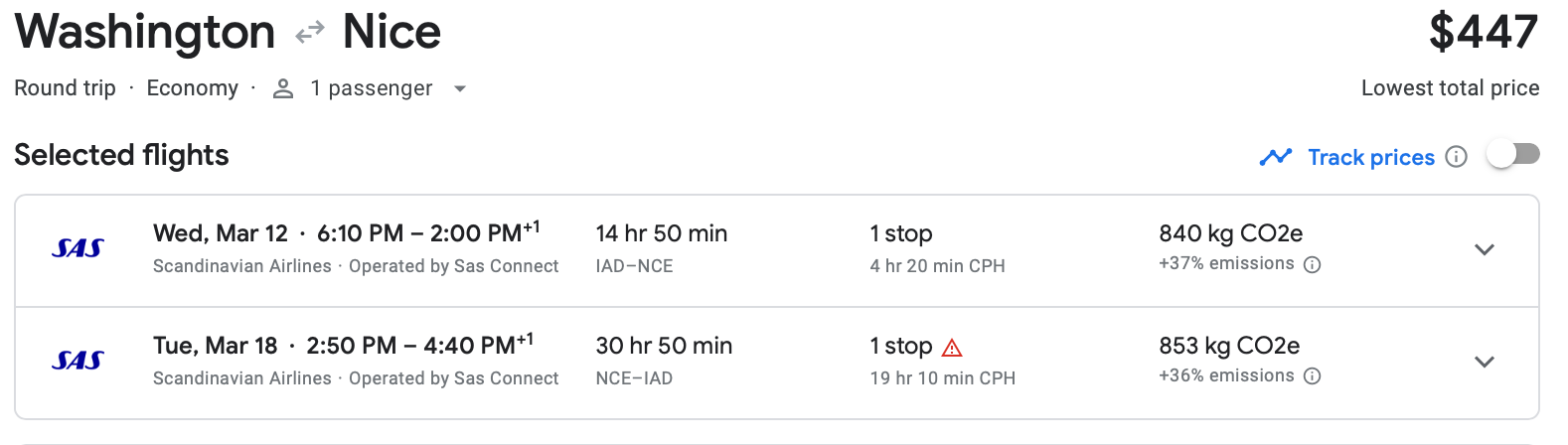Click the Track prices graph icon
The image size is (1568, 445).
(x=1275, y=157)
